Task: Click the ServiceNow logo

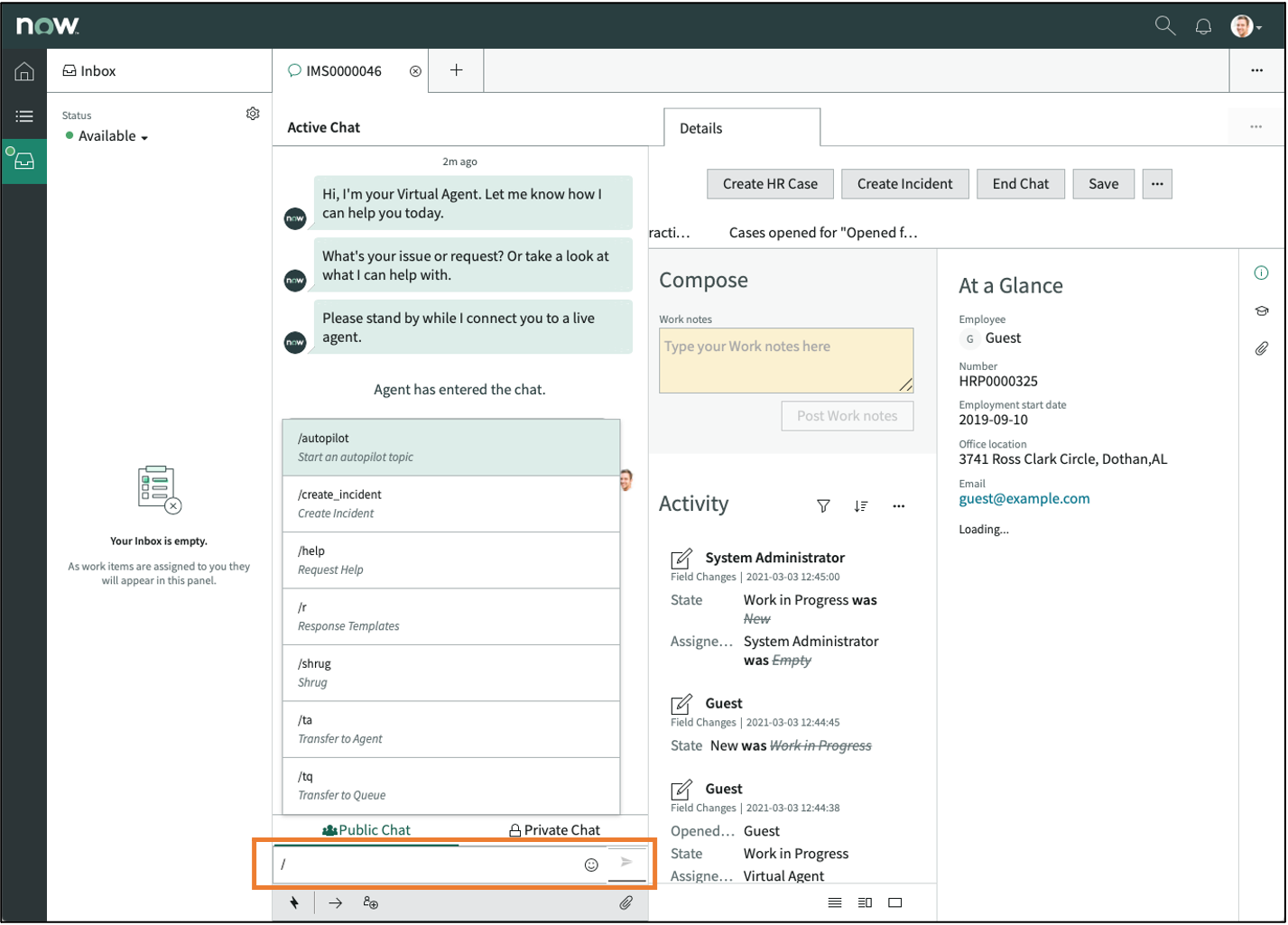Action: tap(47, 26)
